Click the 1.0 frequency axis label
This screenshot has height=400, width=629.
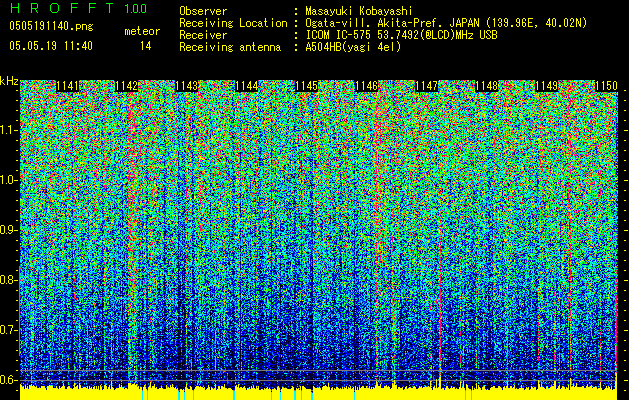[x=9, y=180]
